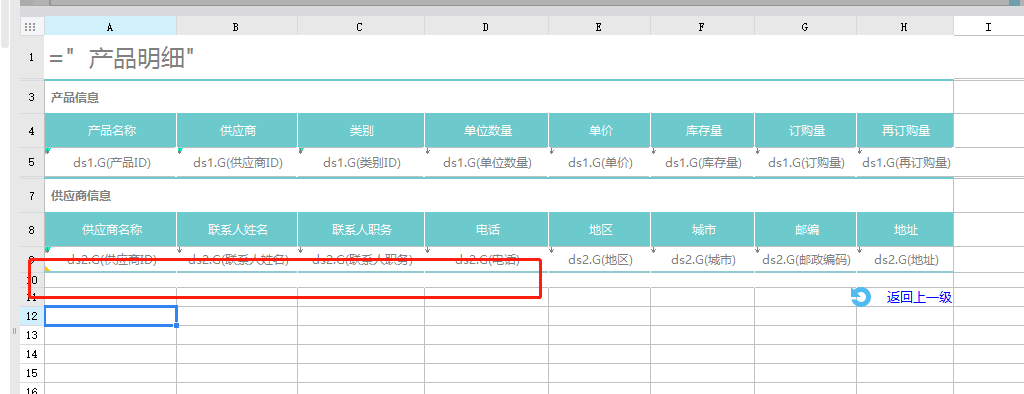Screen dimensions: 1024x394
Task: Select row 13 header
Action: [x=31, y=335]
